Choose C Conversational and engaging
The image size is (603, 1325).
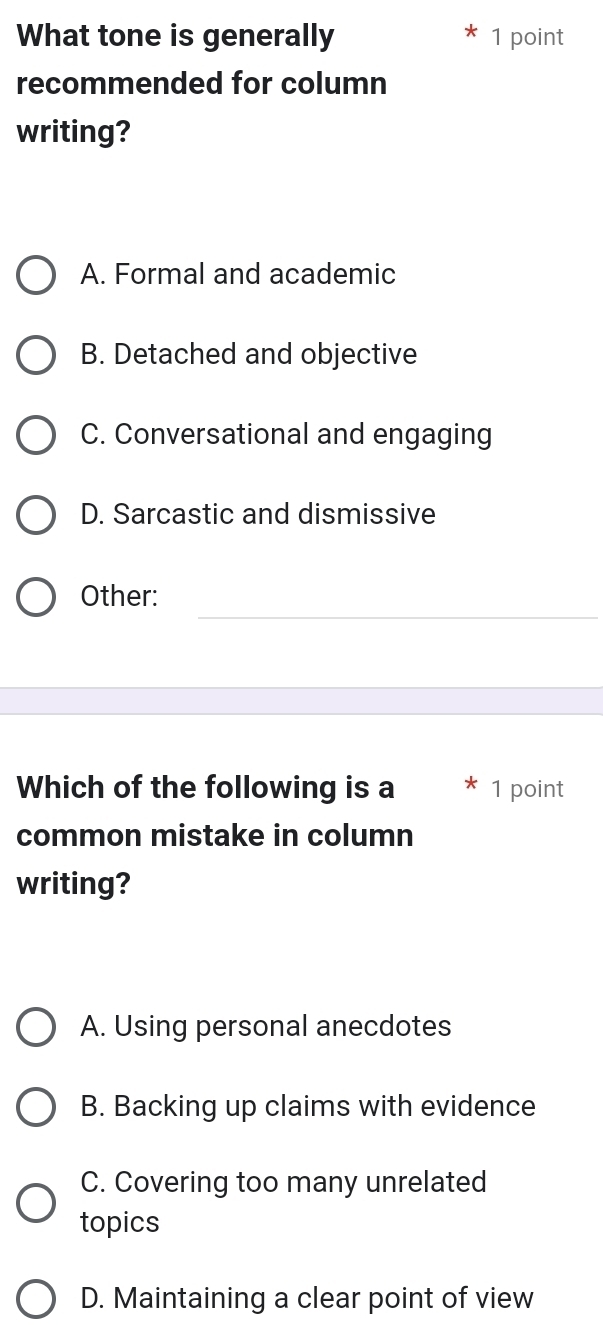(36, 435)
